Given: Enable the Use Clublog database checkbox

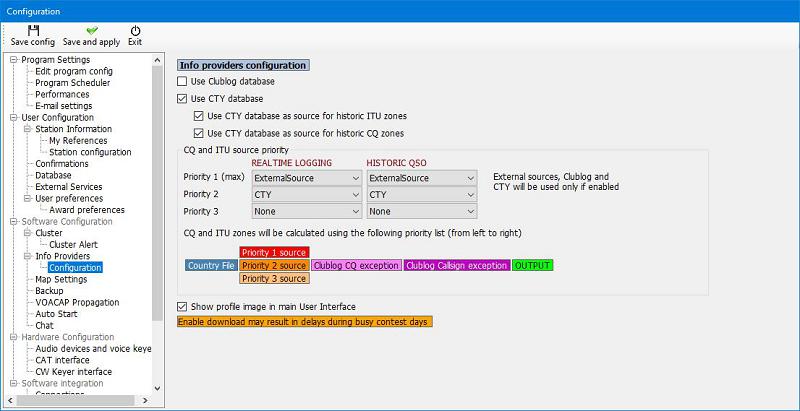Looking at the screenshot, I should [x=182, y=81].
